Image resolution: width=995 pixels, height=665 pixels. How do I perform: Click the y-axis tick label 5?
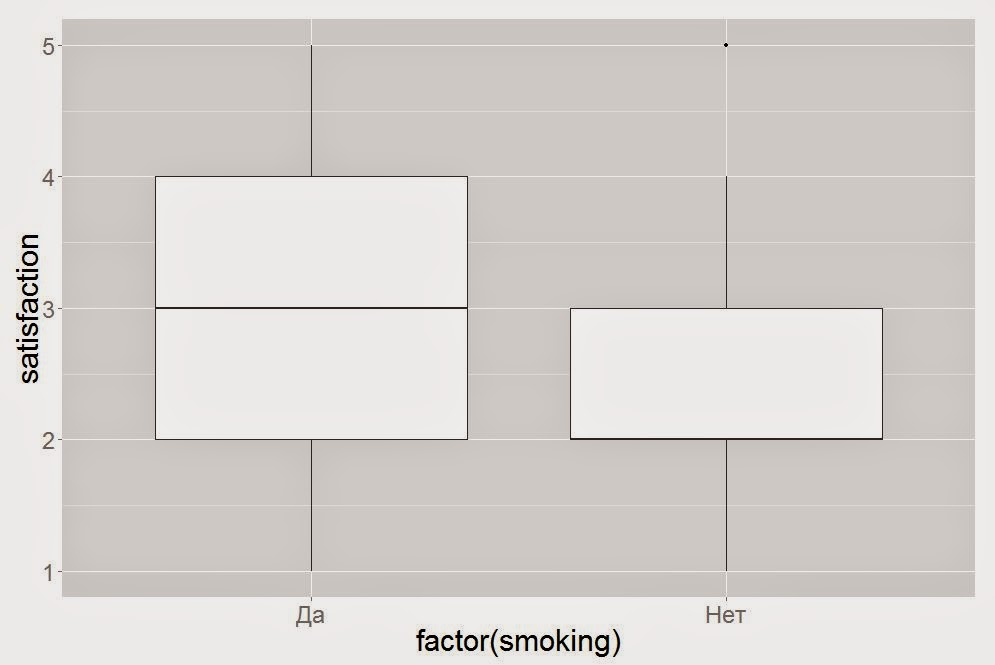pos(49,46)
